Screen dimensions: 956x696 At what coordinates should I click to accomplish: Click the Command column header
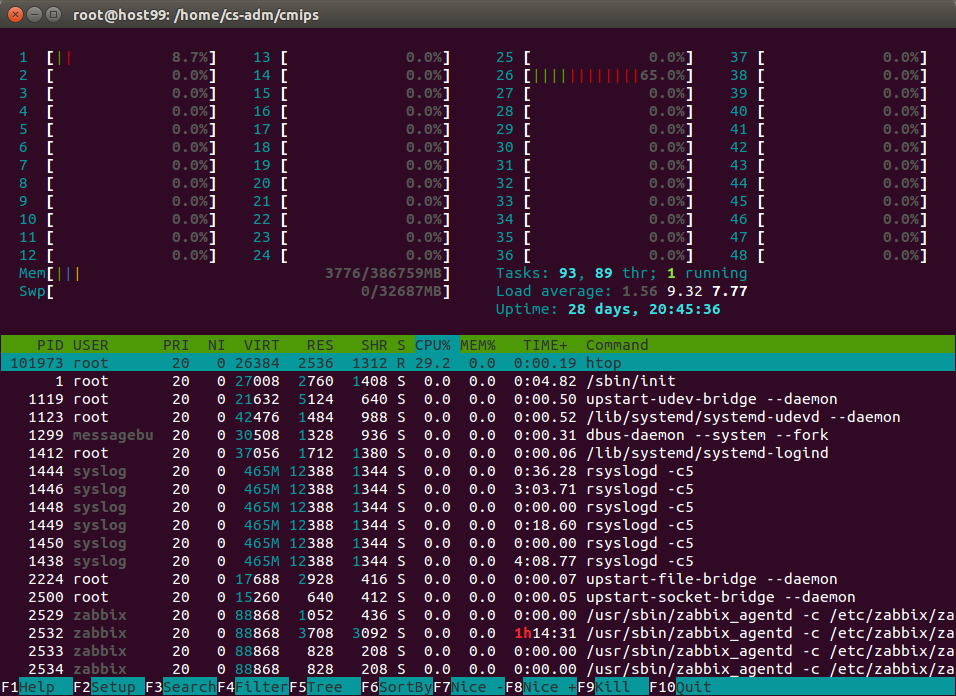617,345
